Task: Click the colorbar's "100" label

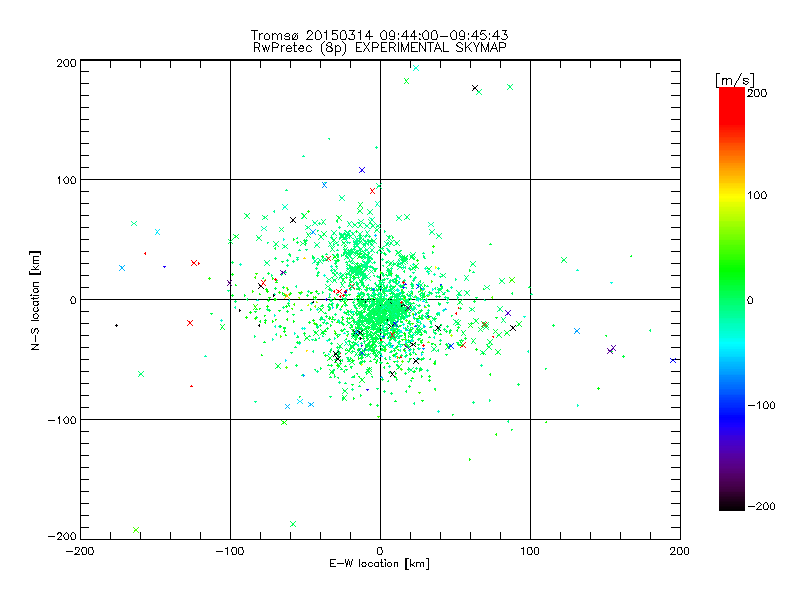Action: 757,195
